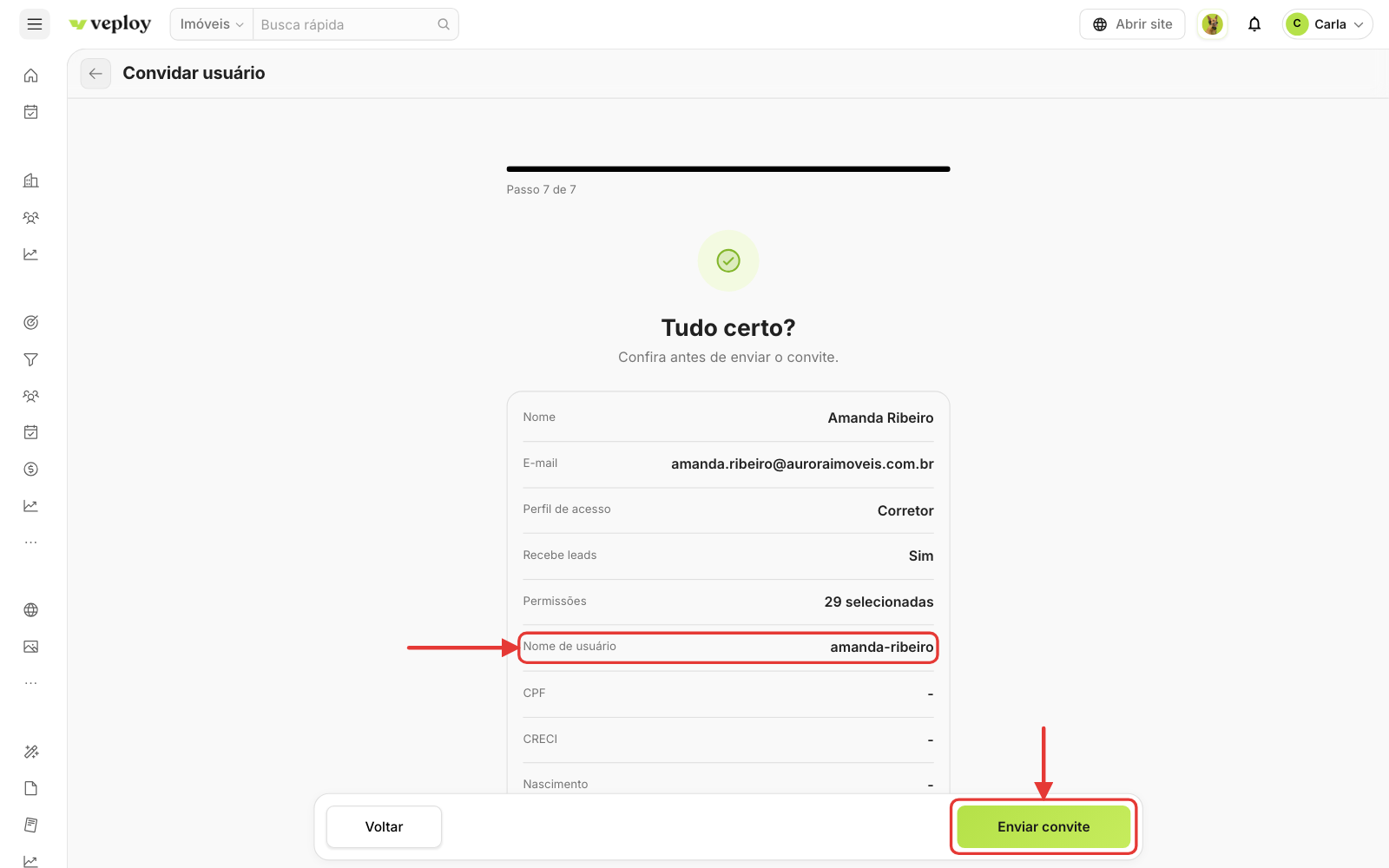This screenshot has width=1389, height=868.
Task: Open the globe icon in the sidebar
Action: point(31,610)
